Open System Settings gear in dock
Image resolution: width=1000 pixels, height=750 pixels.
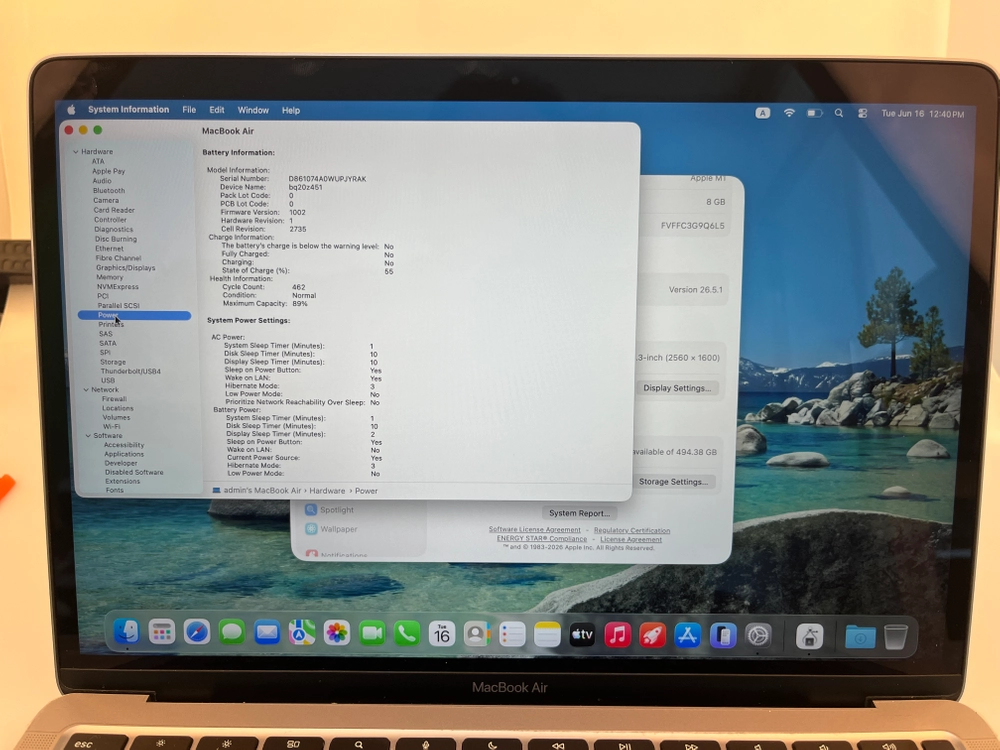[758, 636]
